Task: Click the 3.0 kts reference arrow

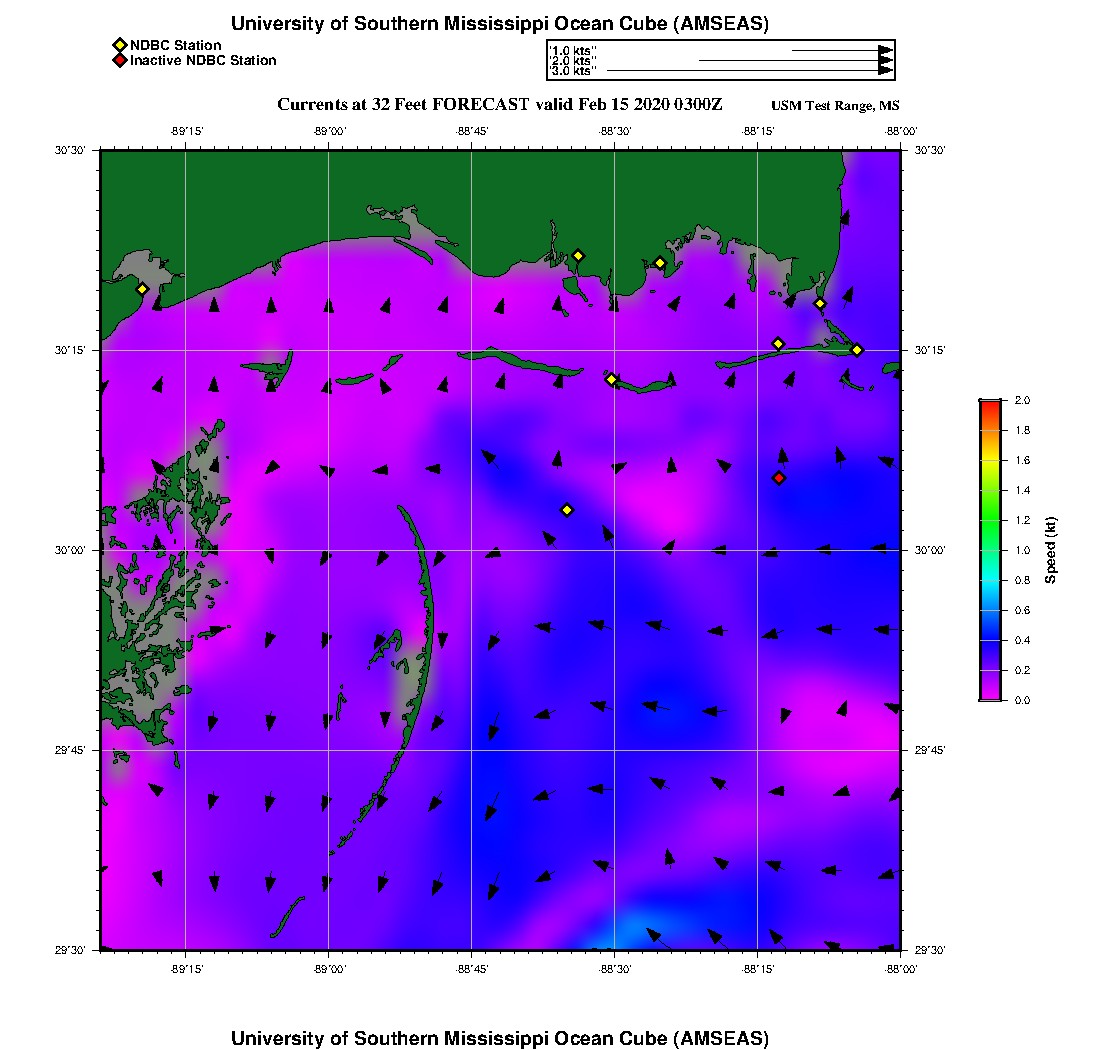Action: pos(750,71)
